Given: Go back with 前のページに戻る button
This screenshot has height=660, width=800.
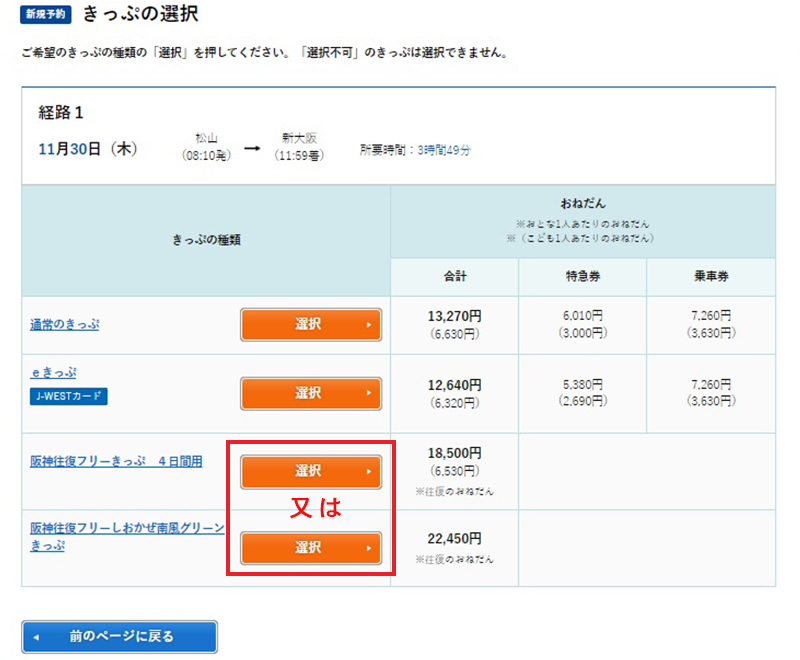Looking at the screenshot, I should coord(119,636).
